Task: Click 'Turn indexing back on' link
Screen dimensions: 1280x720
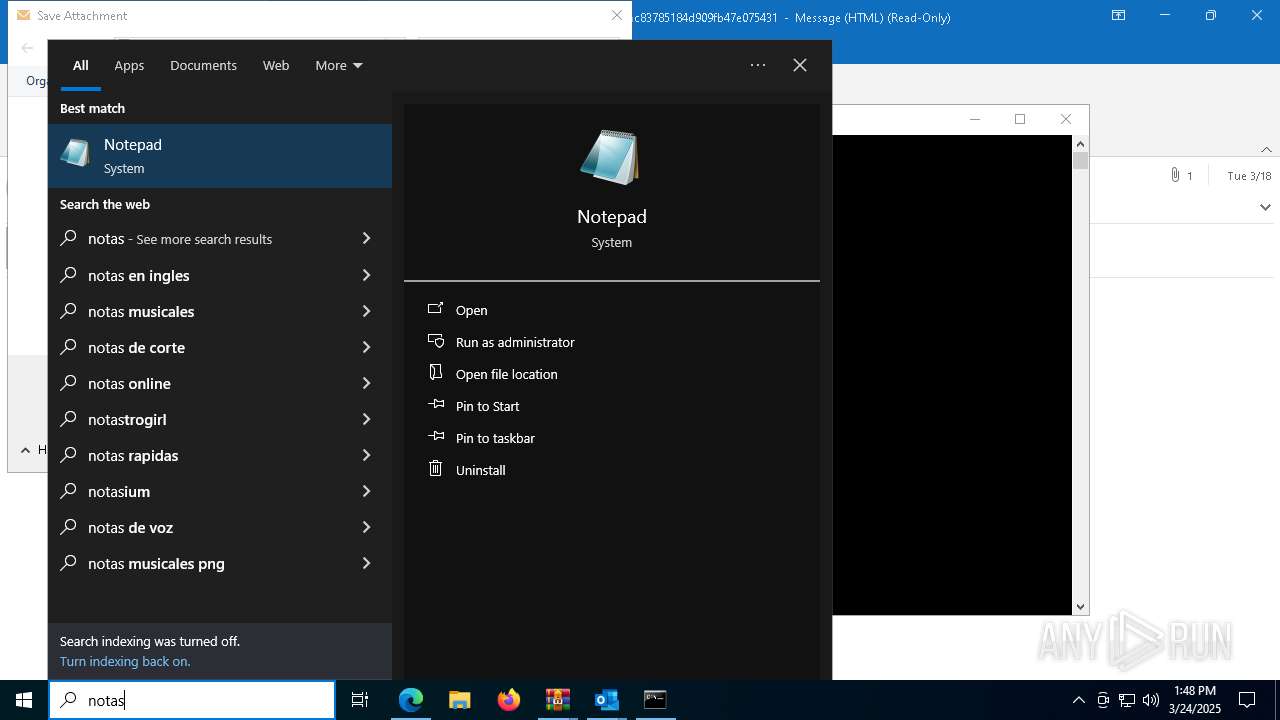Action: [125, 661]
